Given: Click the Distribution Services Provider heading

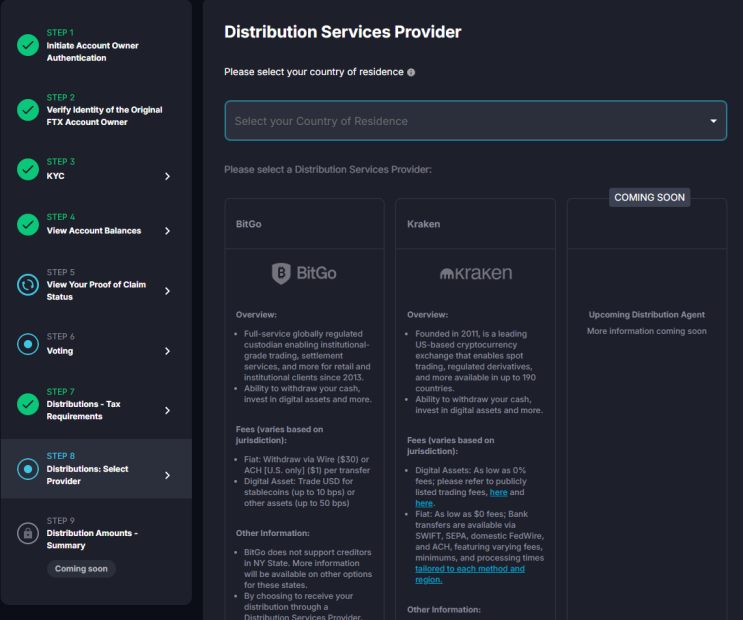Looking at the screenshot, I should tap(343, 32).
